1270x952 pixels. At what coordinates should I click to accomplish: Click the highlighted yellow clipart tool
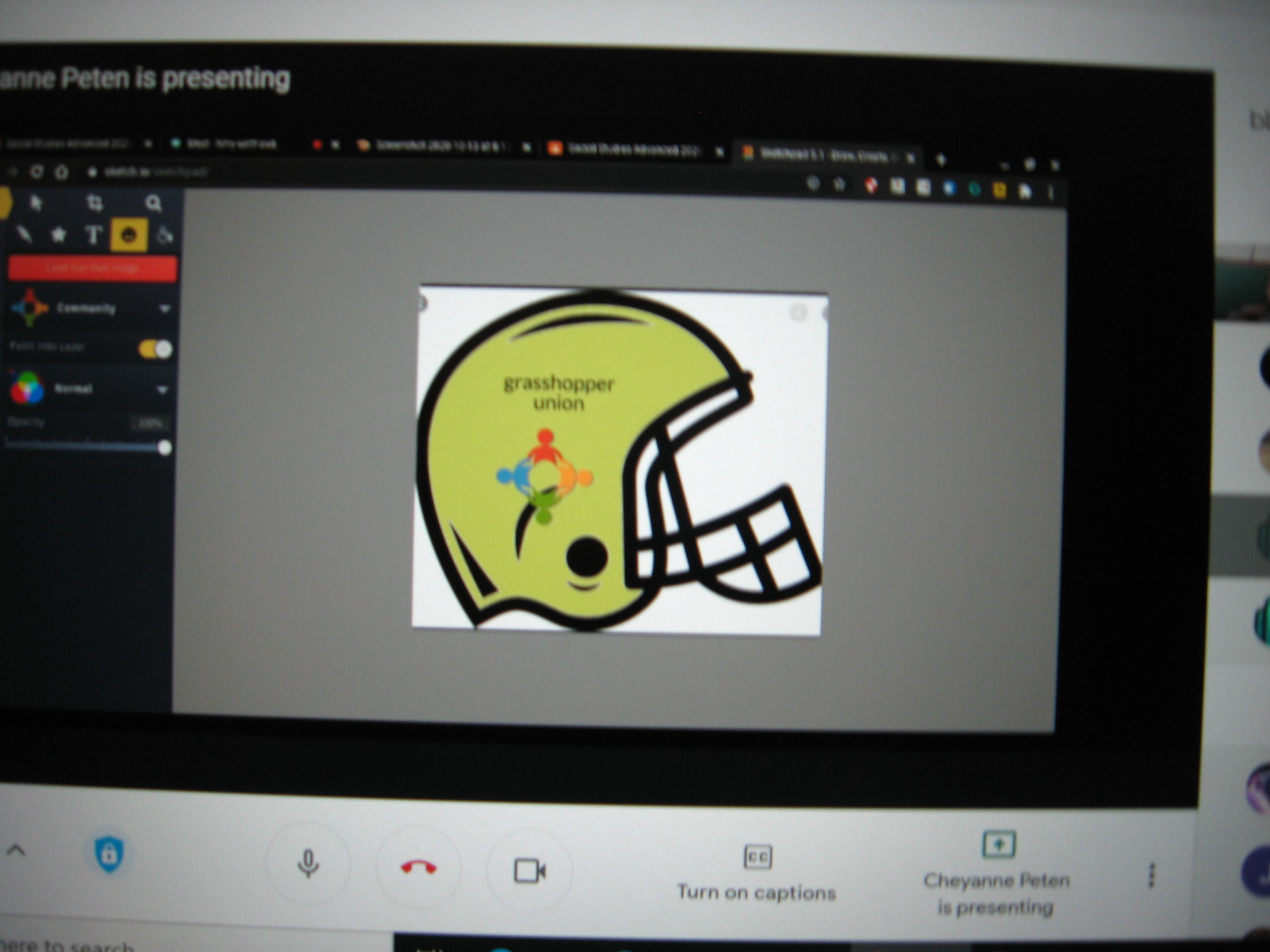[x=128, y=235]
